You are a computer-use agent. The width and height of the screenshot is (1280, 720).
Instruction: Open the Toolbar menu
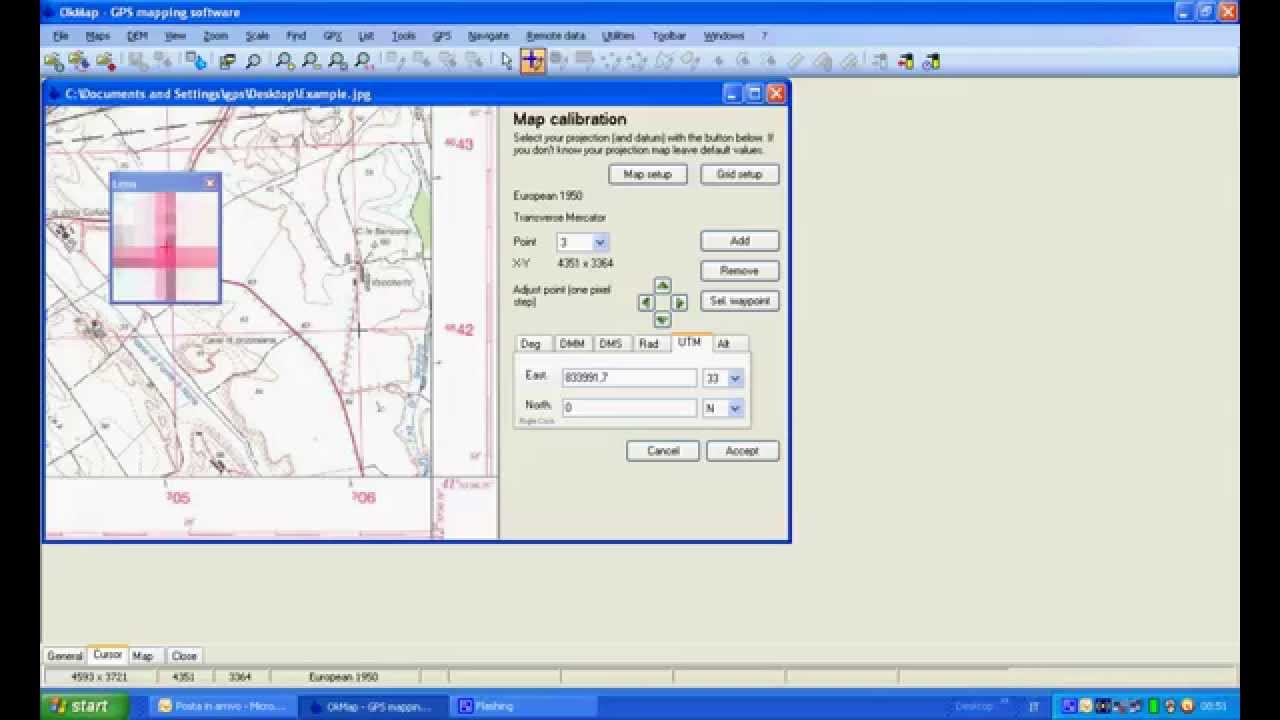pyautogui.click(x=669, y=36)
